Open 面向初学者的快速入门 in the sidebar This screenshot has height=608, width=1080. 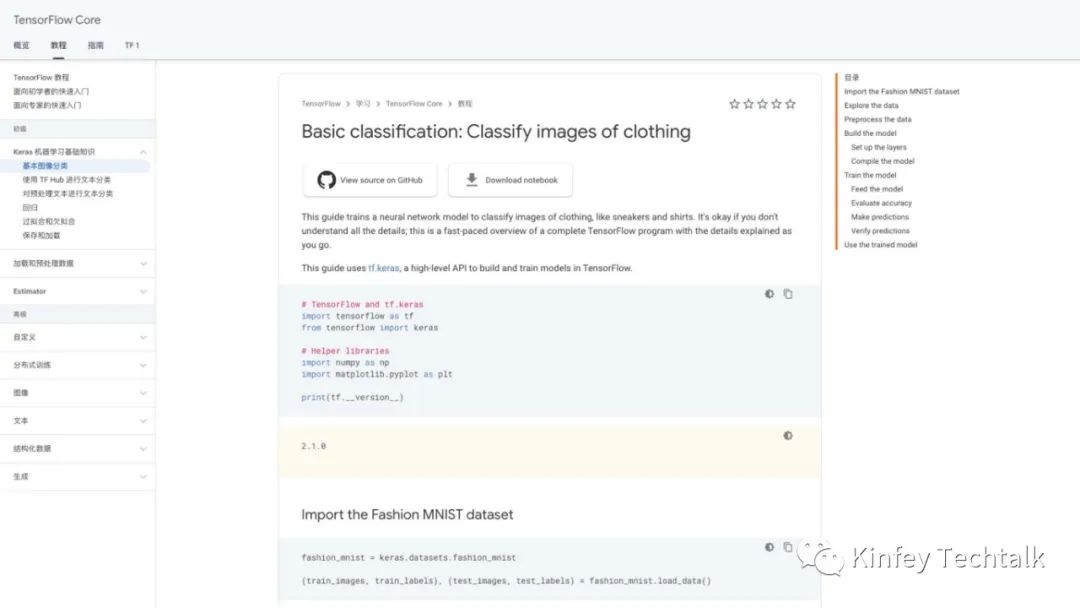click(x=51, y=92)
